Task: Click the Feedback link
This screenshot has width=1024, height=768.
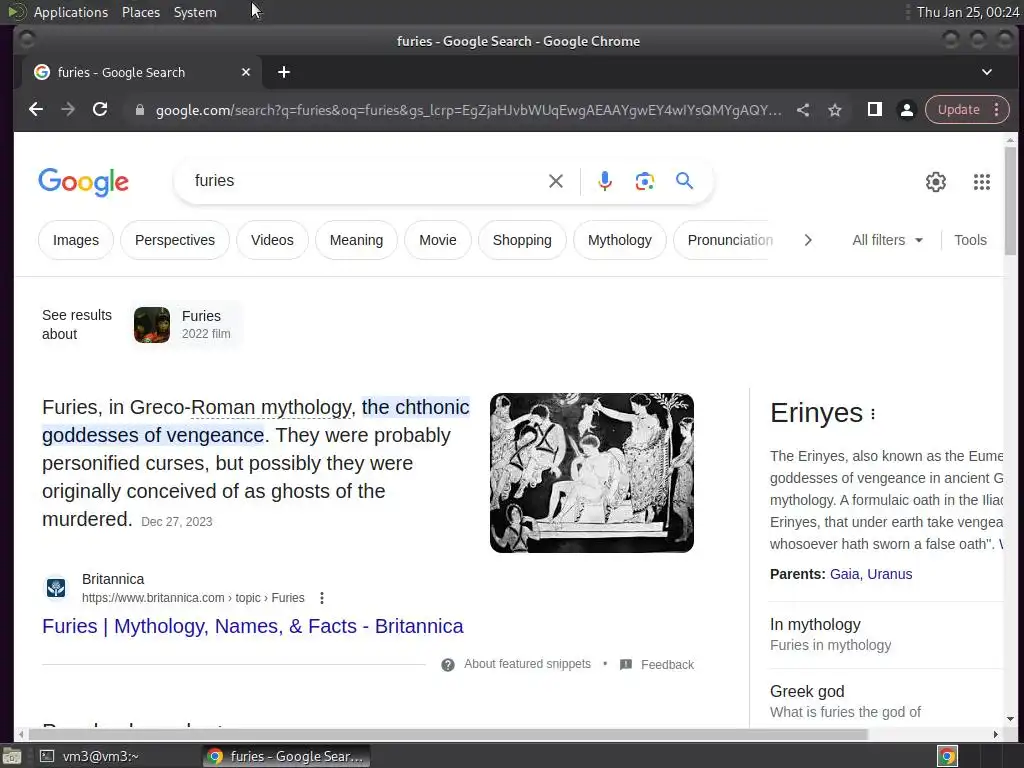Action: [x=667, y=665]
